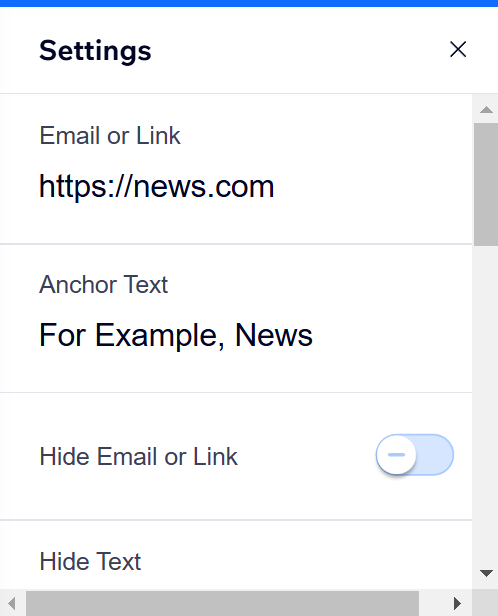The height and width of the screenshot is (616, 498).
Task: Click the 'Hide Text' label
Action: (x=90, y=561)
